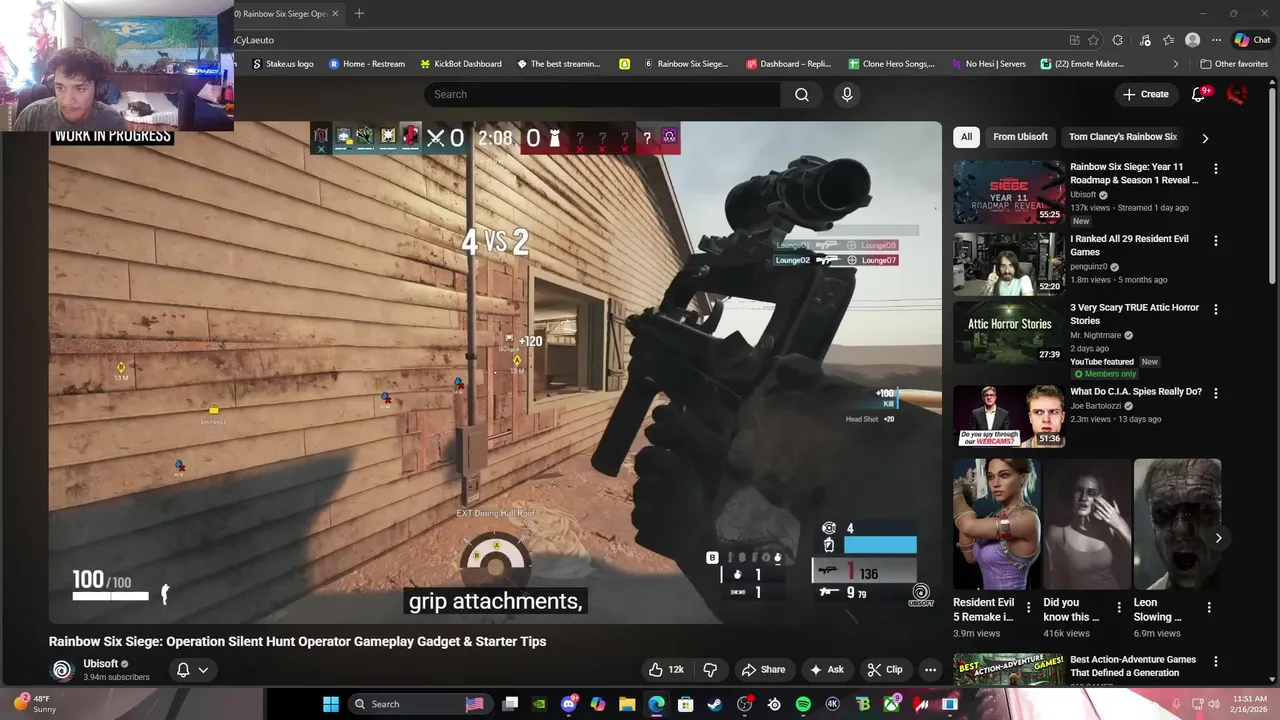Open options for Best Action-Adventure Games video
The height and width of the screenshot is (720, 1280).
tap(1216, 661)
